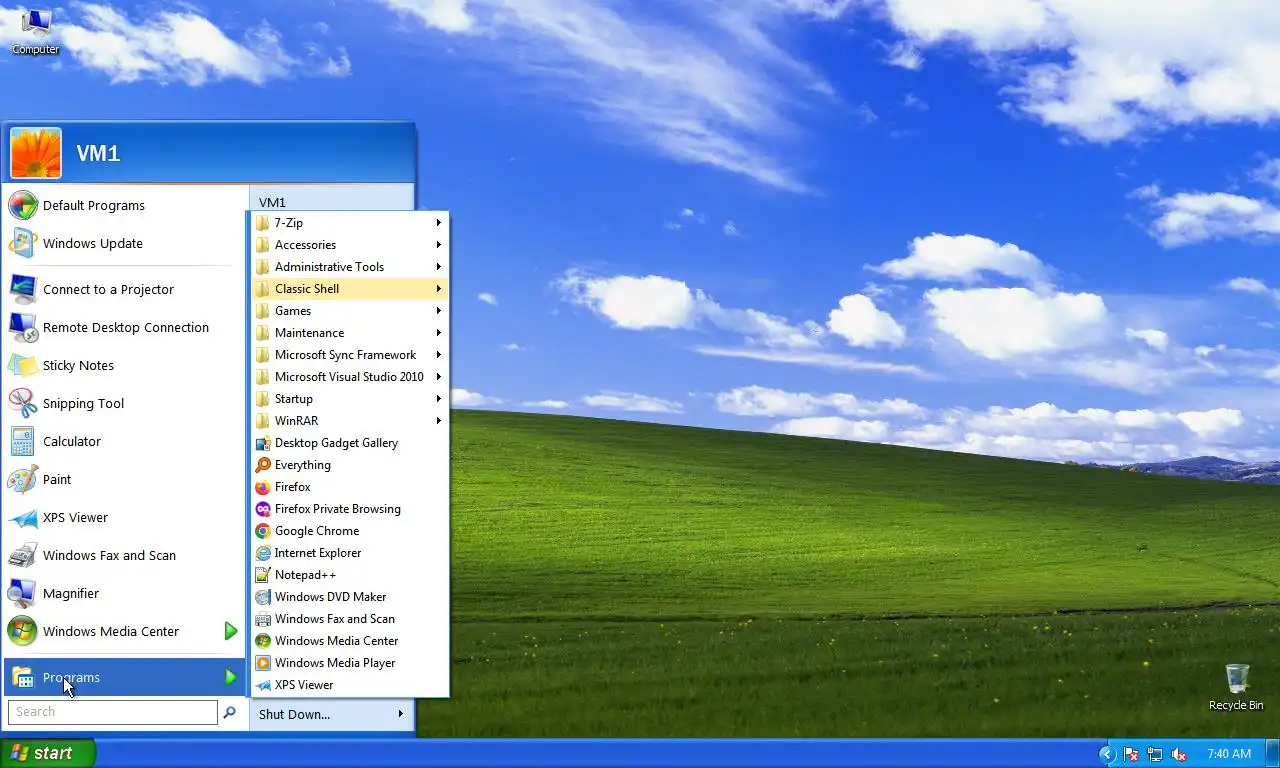The width and height of the screenshot is (1280, 768).
Task: Select Windows Fax and Scan in left pane
Action: point(125,555)
